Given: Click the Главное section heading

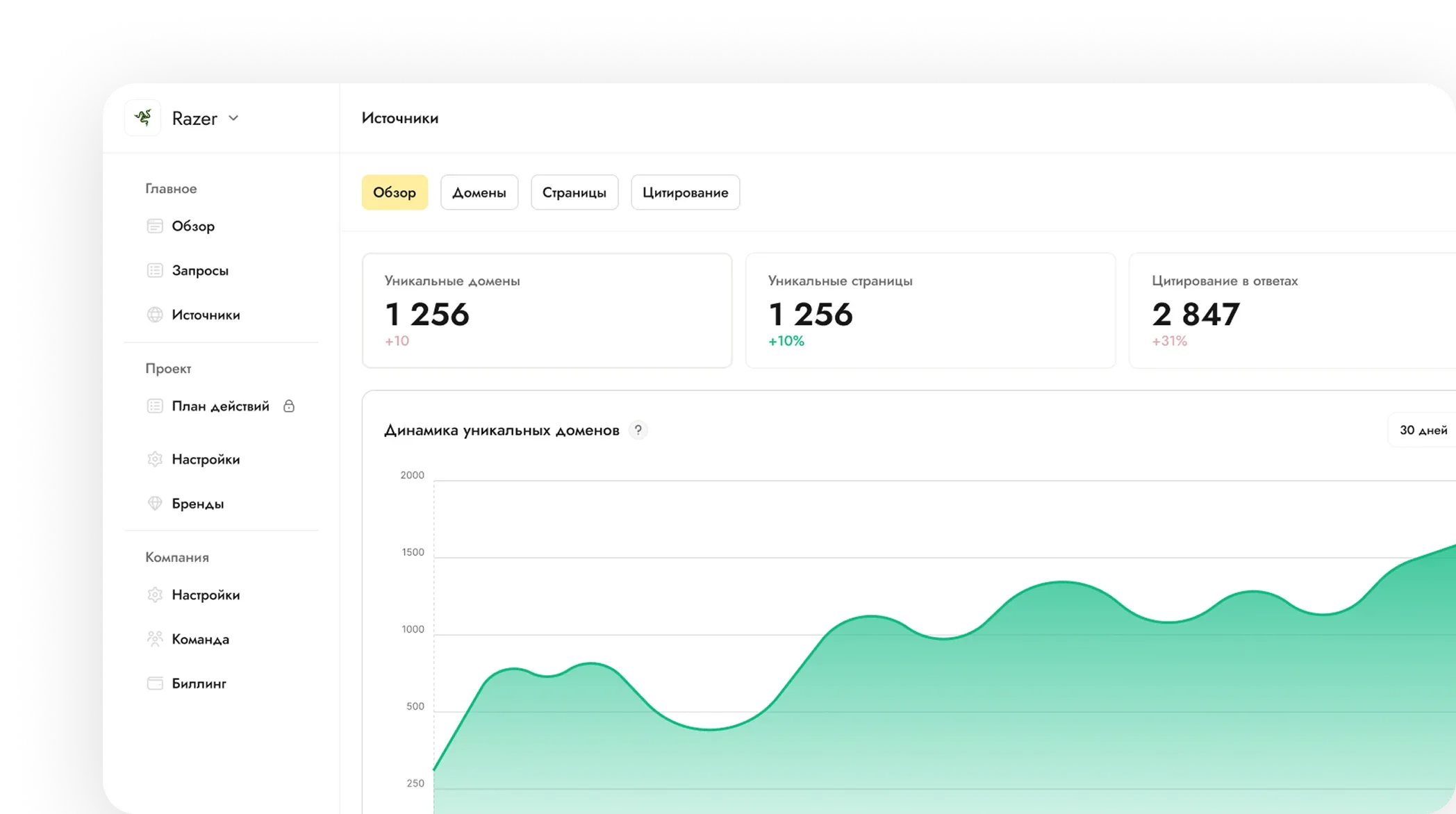Looking at the screenshot, I should coord(171,189).
